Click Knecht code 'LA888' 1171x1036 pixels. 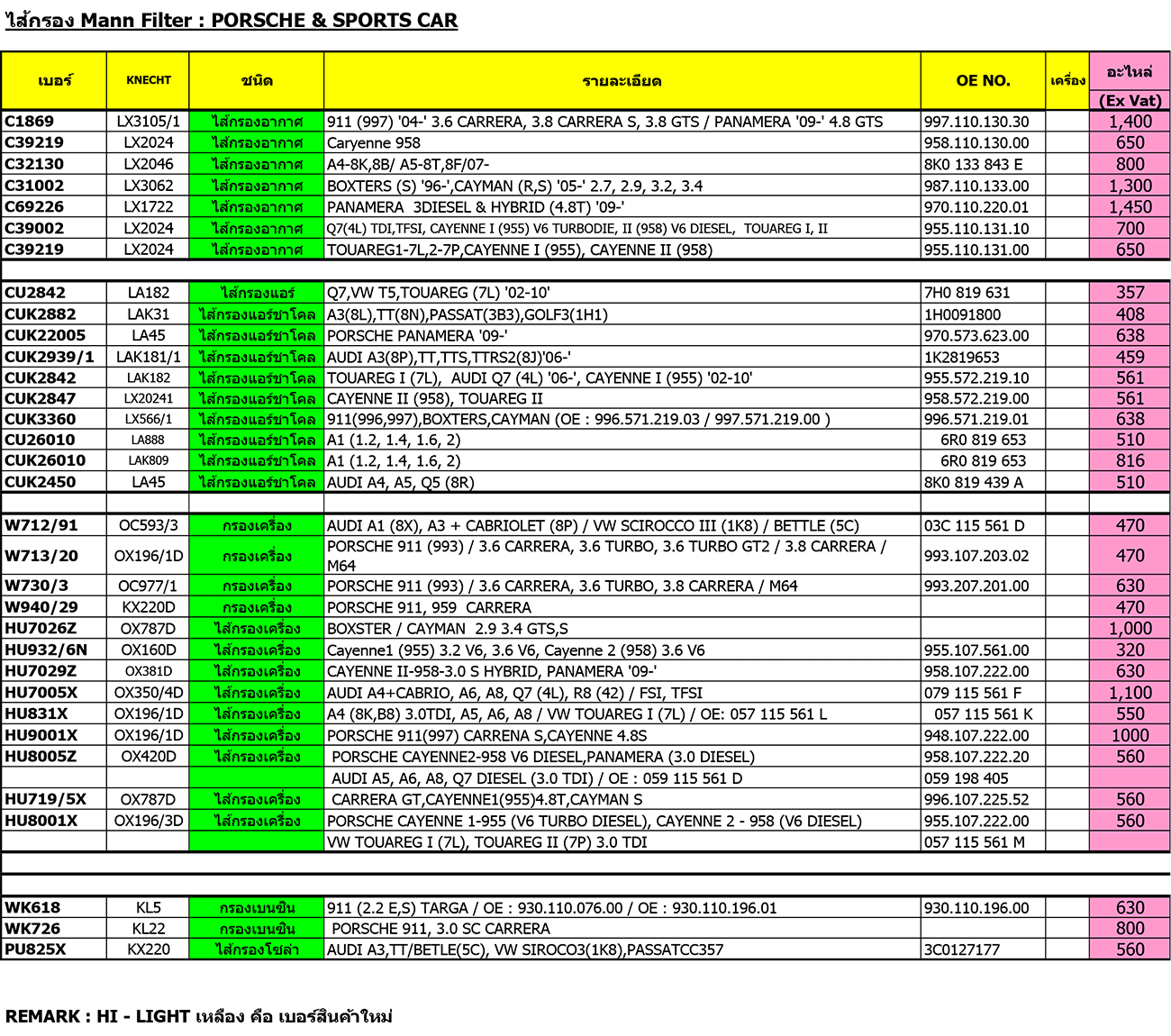pos(149,440)
